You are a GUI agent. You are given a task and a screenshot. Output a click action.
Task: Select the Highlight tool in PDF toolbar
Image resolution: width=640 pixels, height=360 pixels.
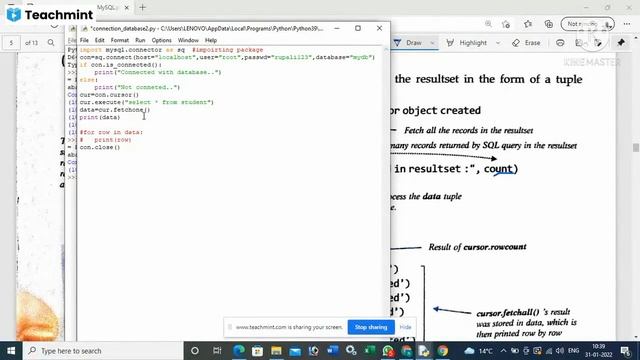(x=467, y=43)
